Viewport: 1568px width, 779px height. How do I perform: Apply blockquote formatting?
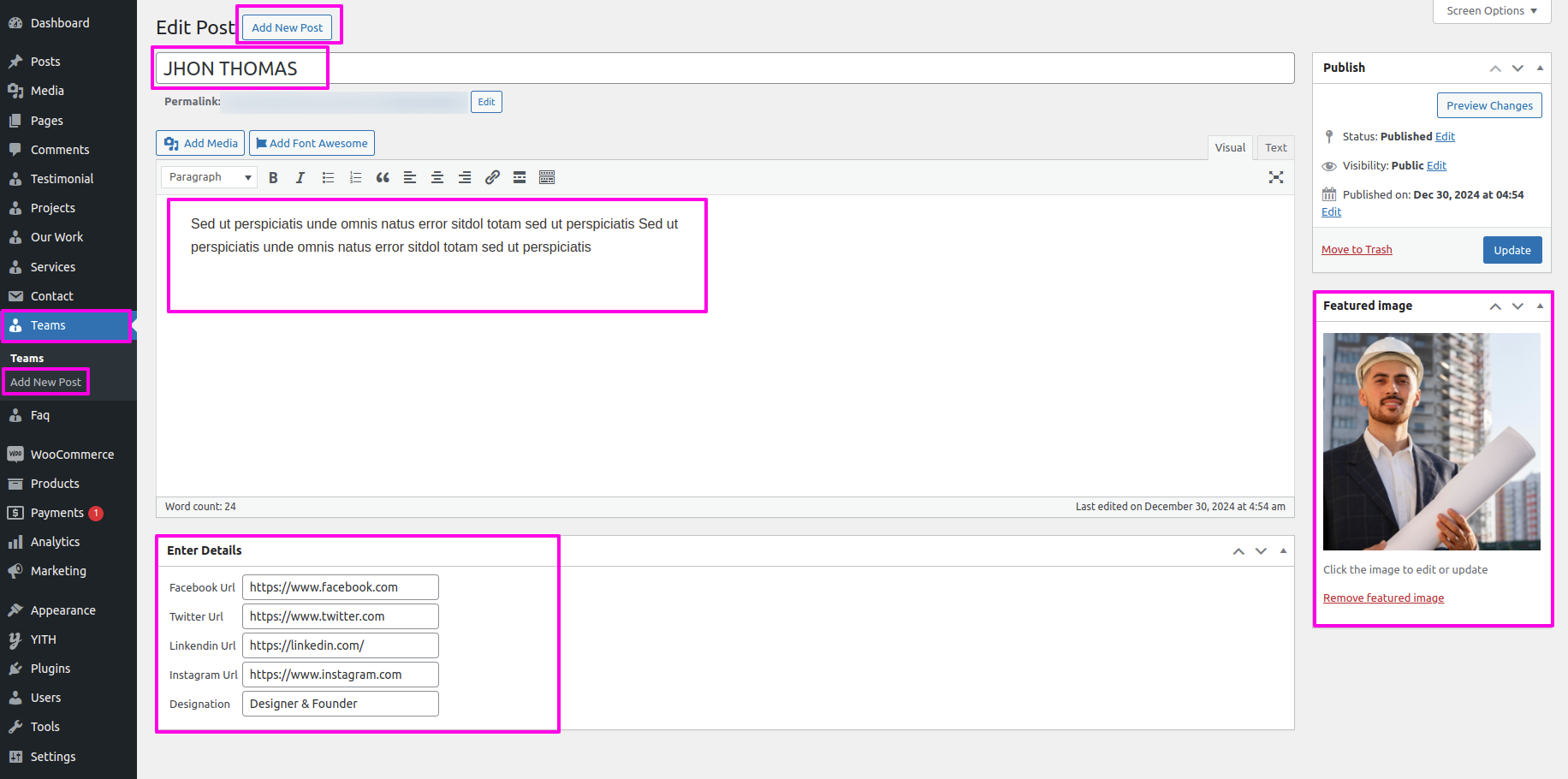383,177
